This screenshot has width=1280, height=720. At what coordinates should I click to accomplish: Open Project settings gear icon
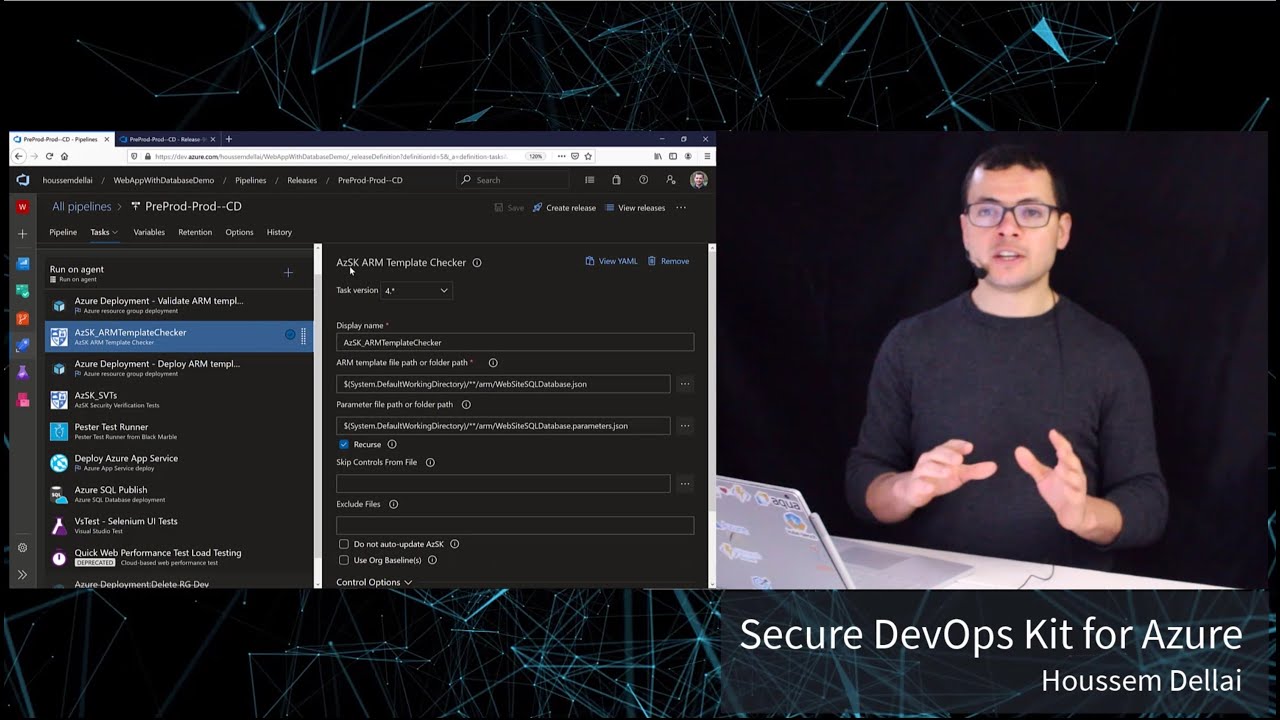tap(22, 548)
